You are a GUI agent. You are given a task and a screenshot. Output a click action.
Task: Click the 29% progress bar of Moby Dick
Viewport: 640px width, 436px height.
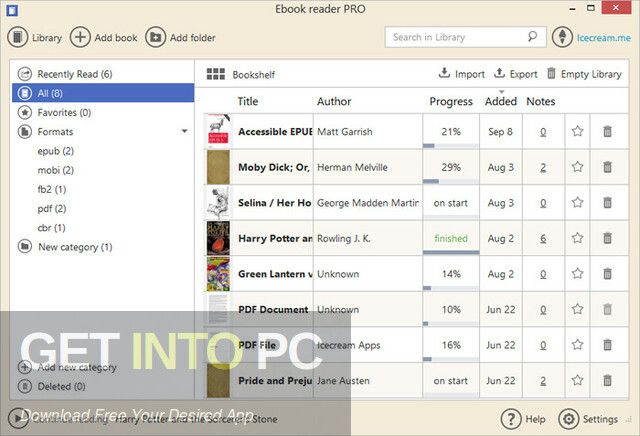click(451, 181)
